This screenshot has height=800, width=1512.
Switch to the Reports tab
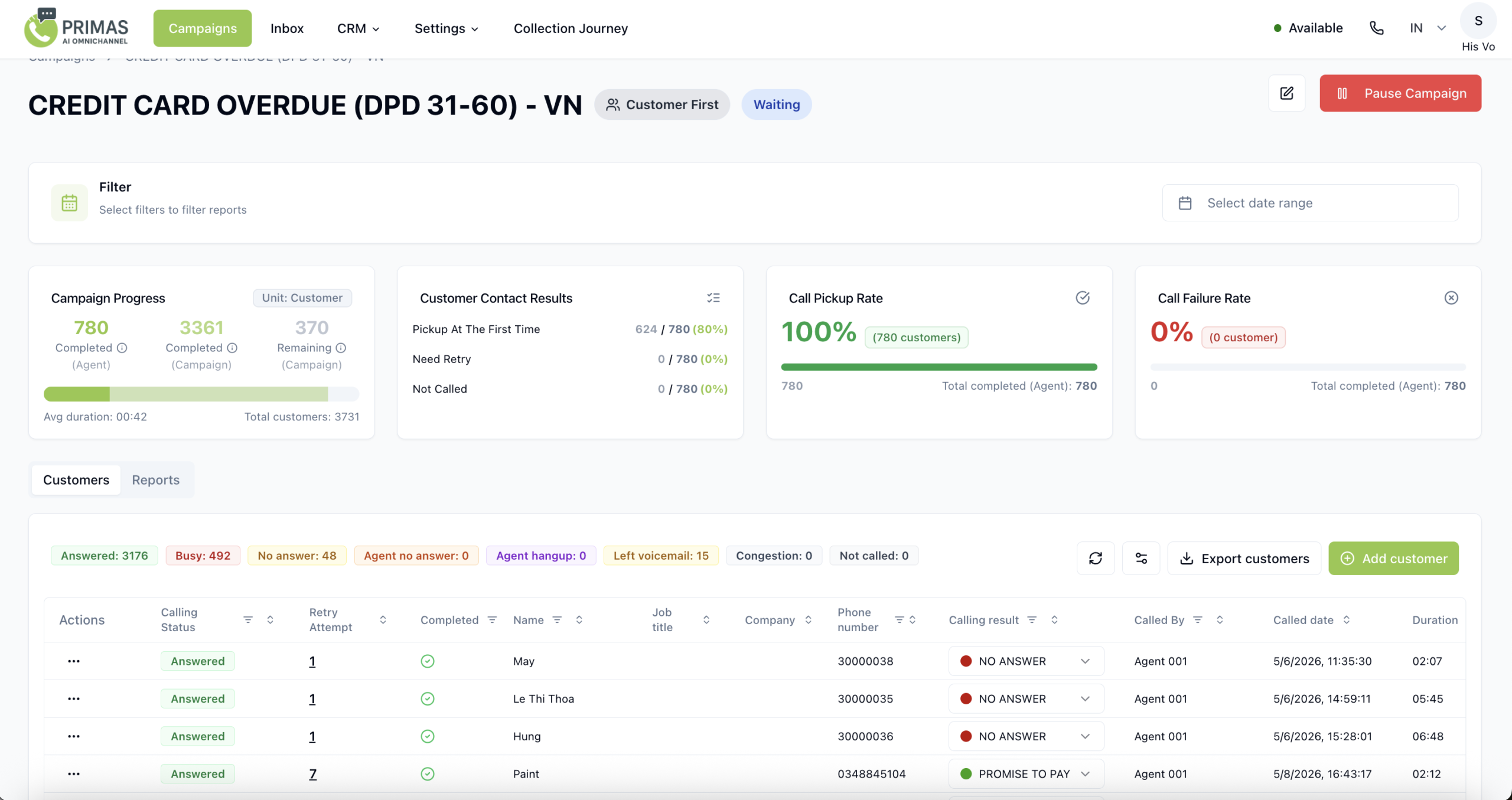[155, 479]
